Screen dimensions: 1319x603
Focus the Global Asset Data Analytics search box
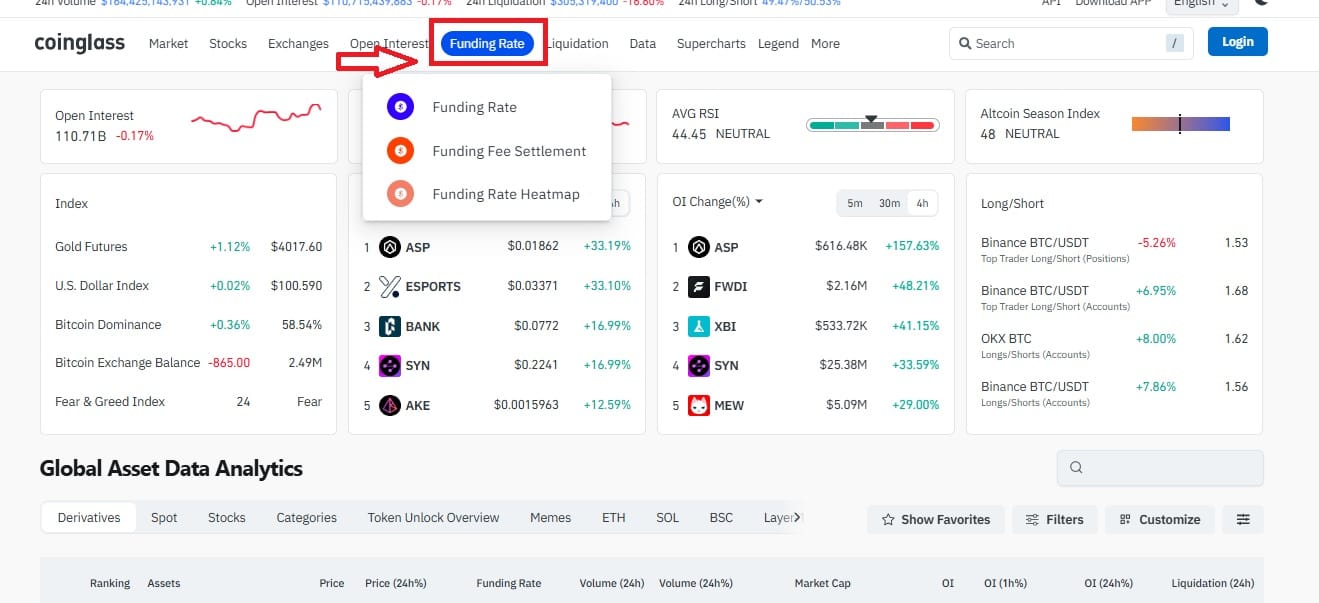(x=1160, y=467)
